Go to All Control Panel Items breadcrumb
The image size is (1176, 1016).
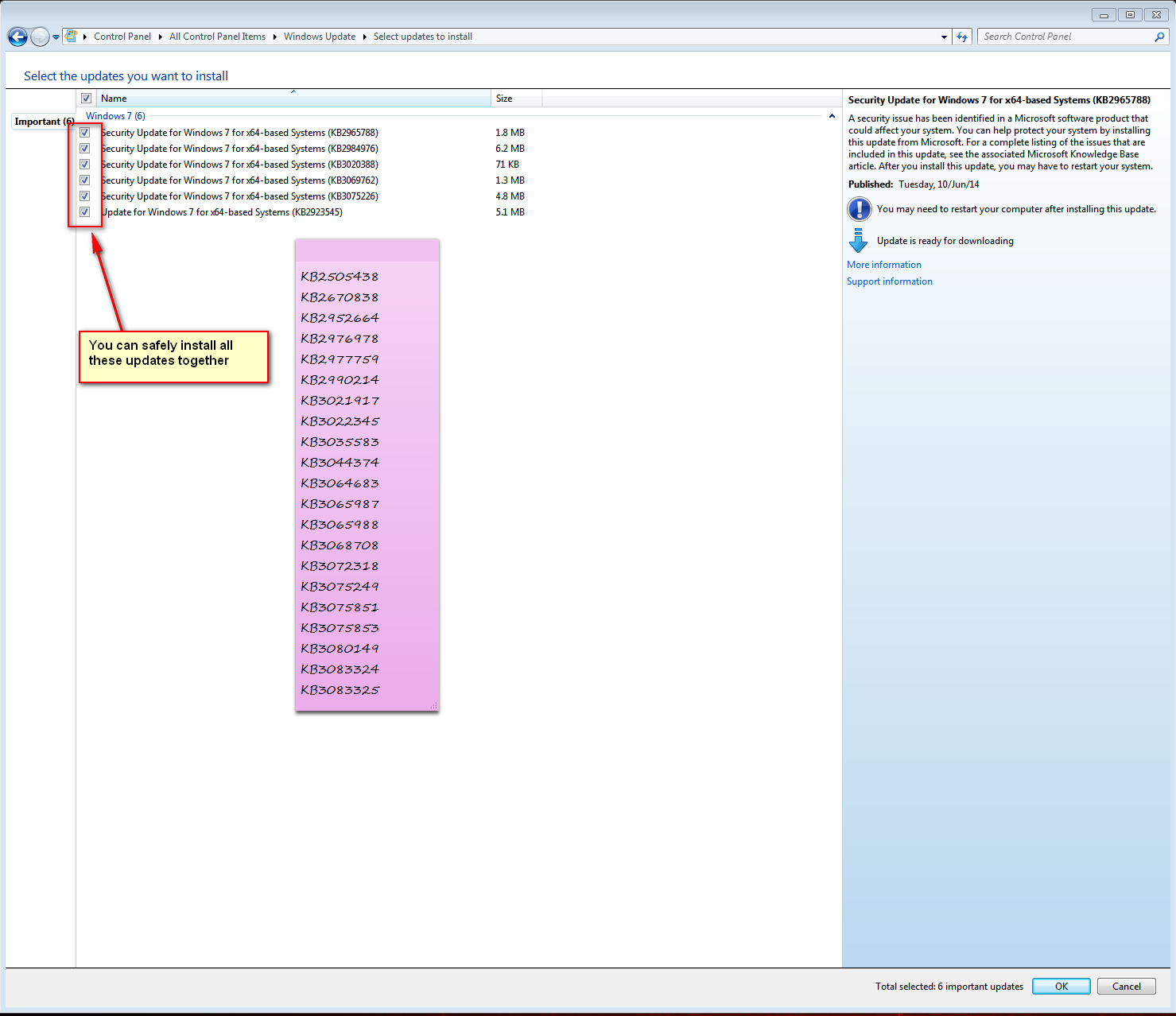click(217, 37)
